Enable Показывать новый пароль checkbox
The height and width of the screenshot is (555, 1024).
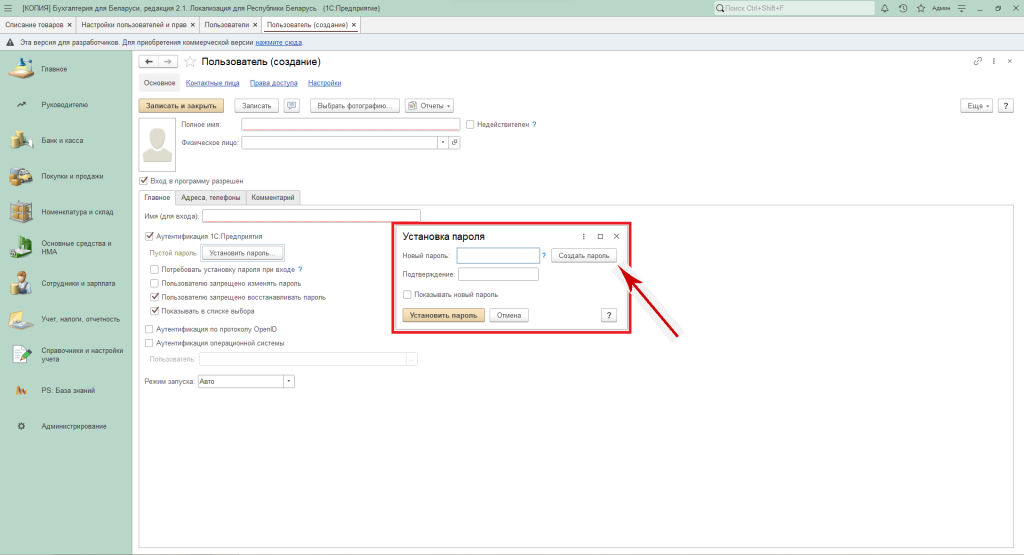(406, 294)
